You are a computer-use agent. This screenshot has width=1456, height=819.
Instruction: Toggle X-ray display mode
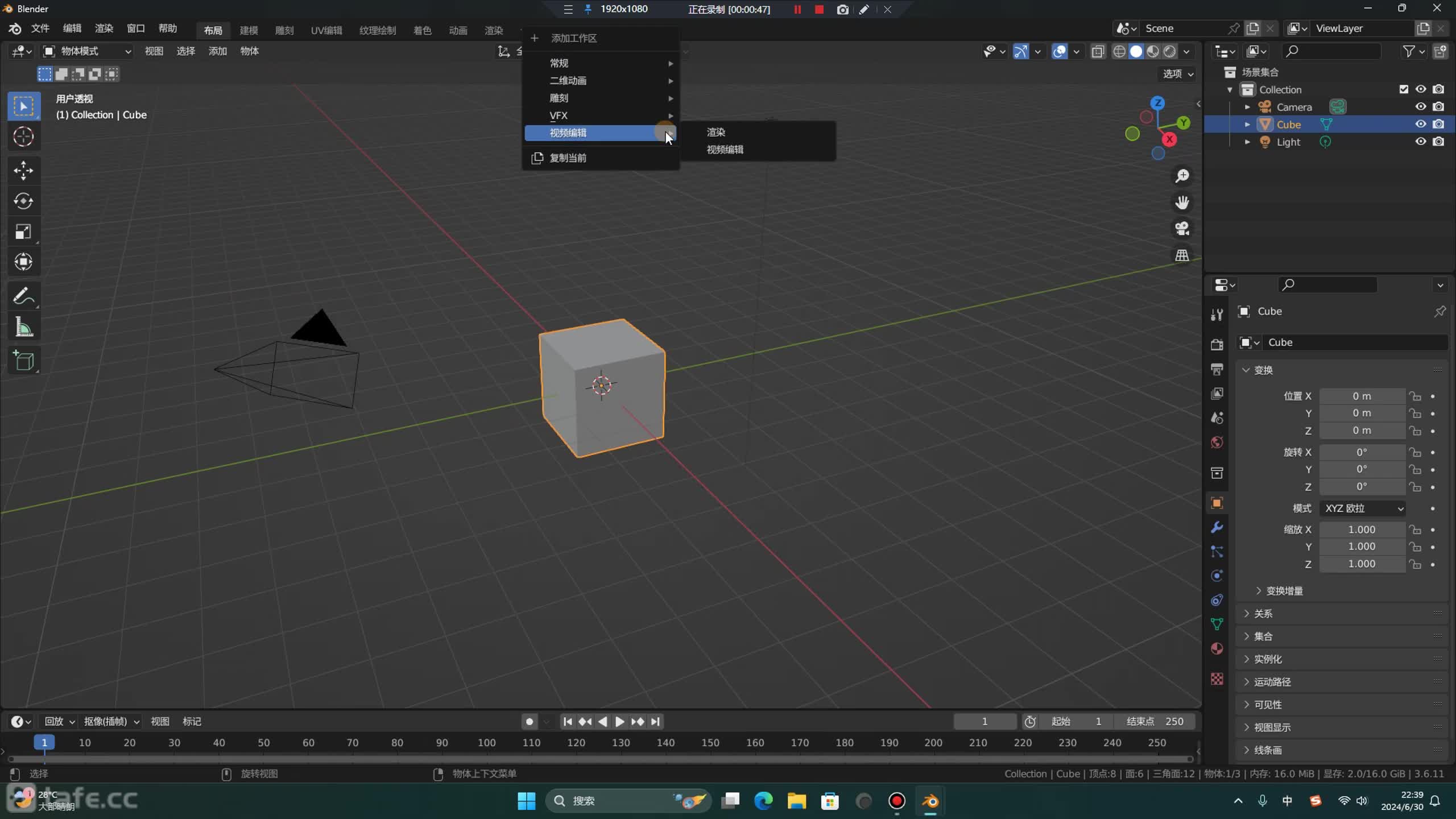pyautogui.click(x=1098, y=51)
